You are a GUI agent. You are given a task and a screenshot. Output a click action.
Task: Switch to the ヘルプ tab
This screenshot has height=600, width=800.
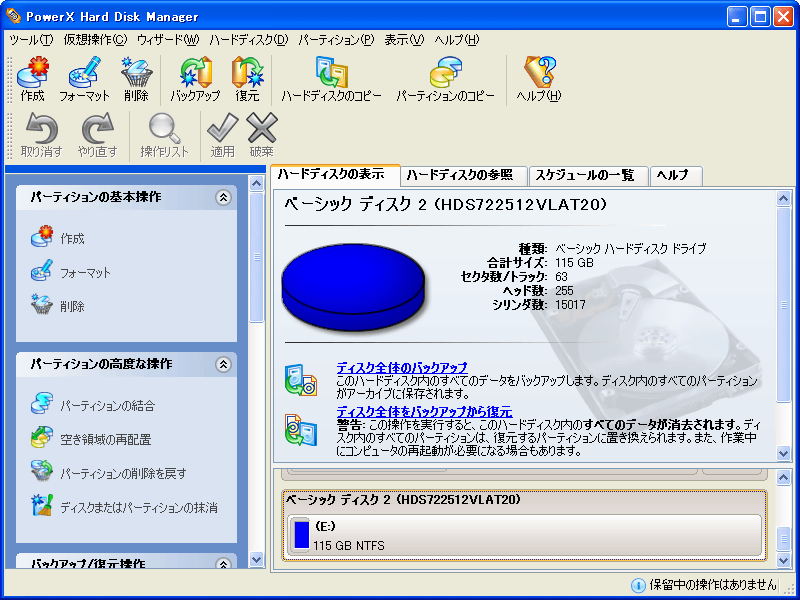[676, 176]
